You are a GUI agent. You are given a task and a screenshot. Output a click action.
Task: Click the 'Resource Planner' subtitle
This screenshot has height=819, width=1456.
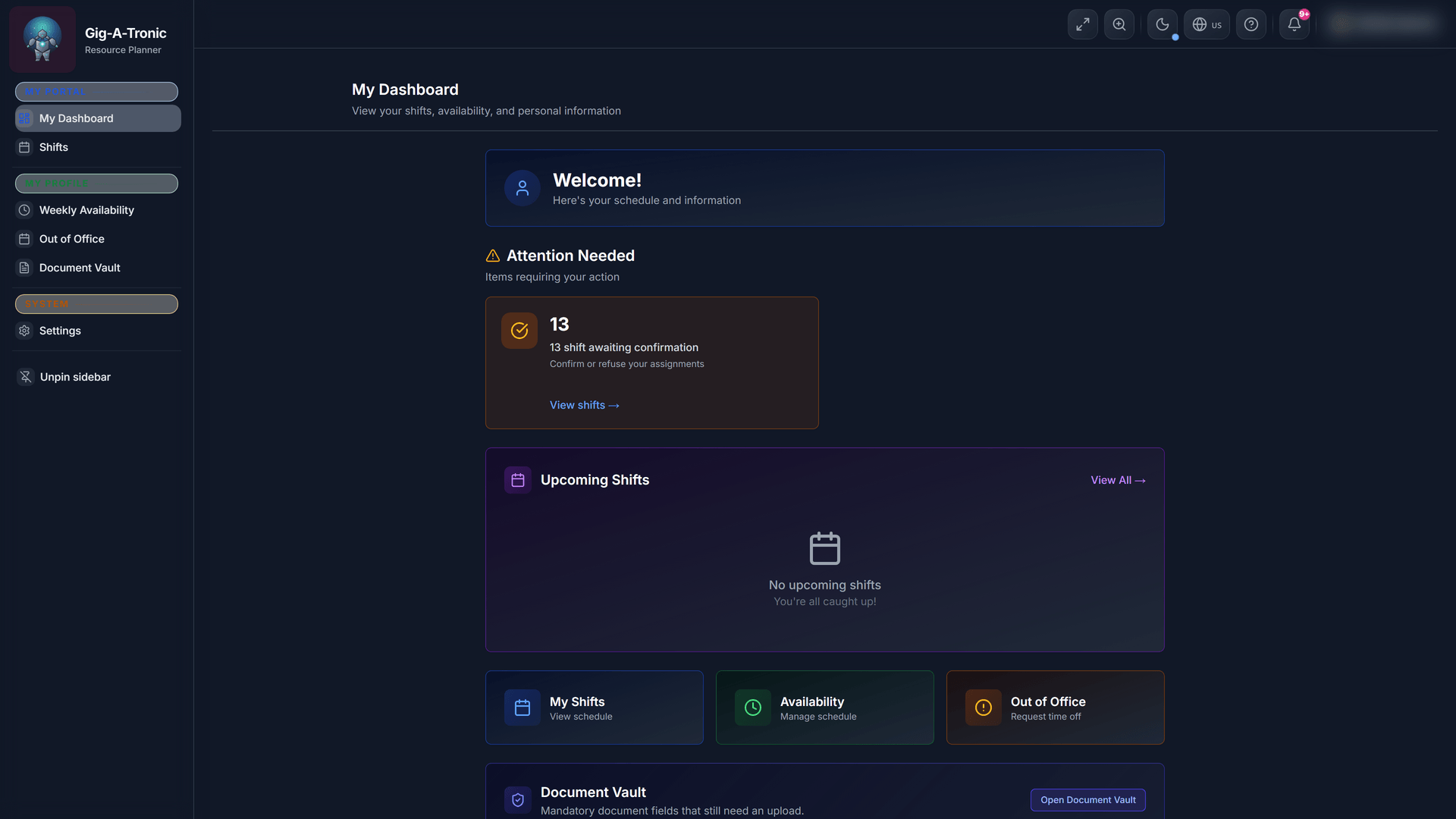pos(123,50)
